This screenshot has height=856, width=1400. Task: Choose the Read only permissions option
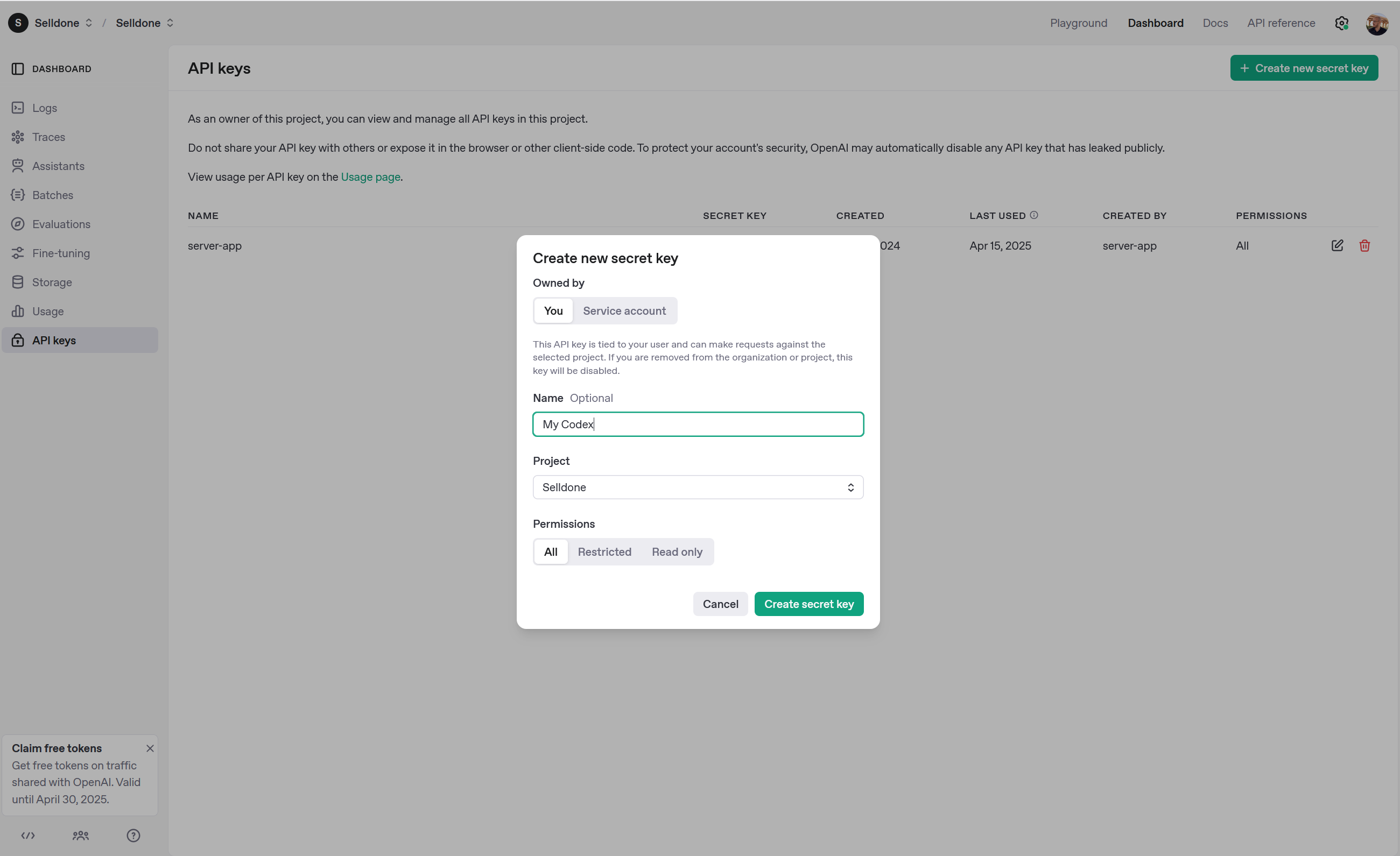pyautogui.click(x=677, y=551)
